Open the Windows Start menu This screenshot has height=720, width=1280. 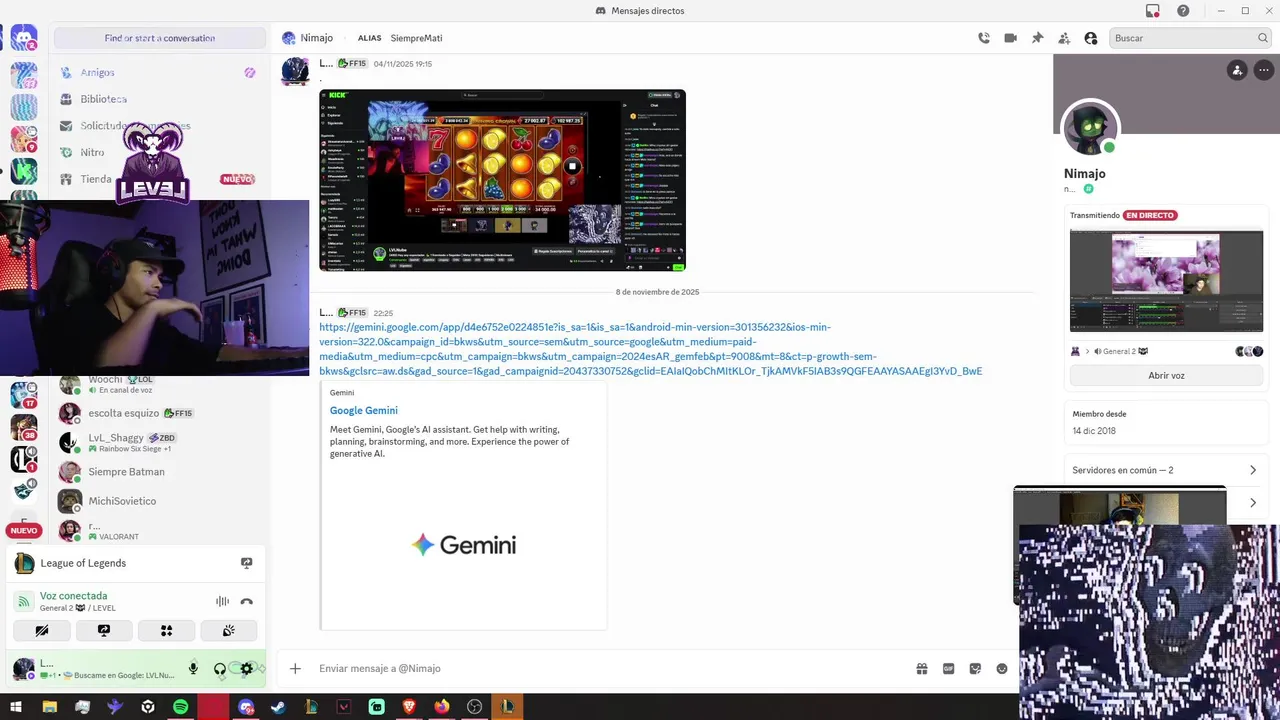16,707
